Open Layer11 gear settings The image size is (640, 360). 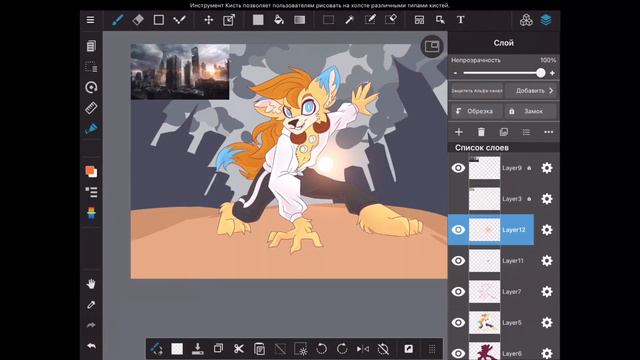[547, 260]
